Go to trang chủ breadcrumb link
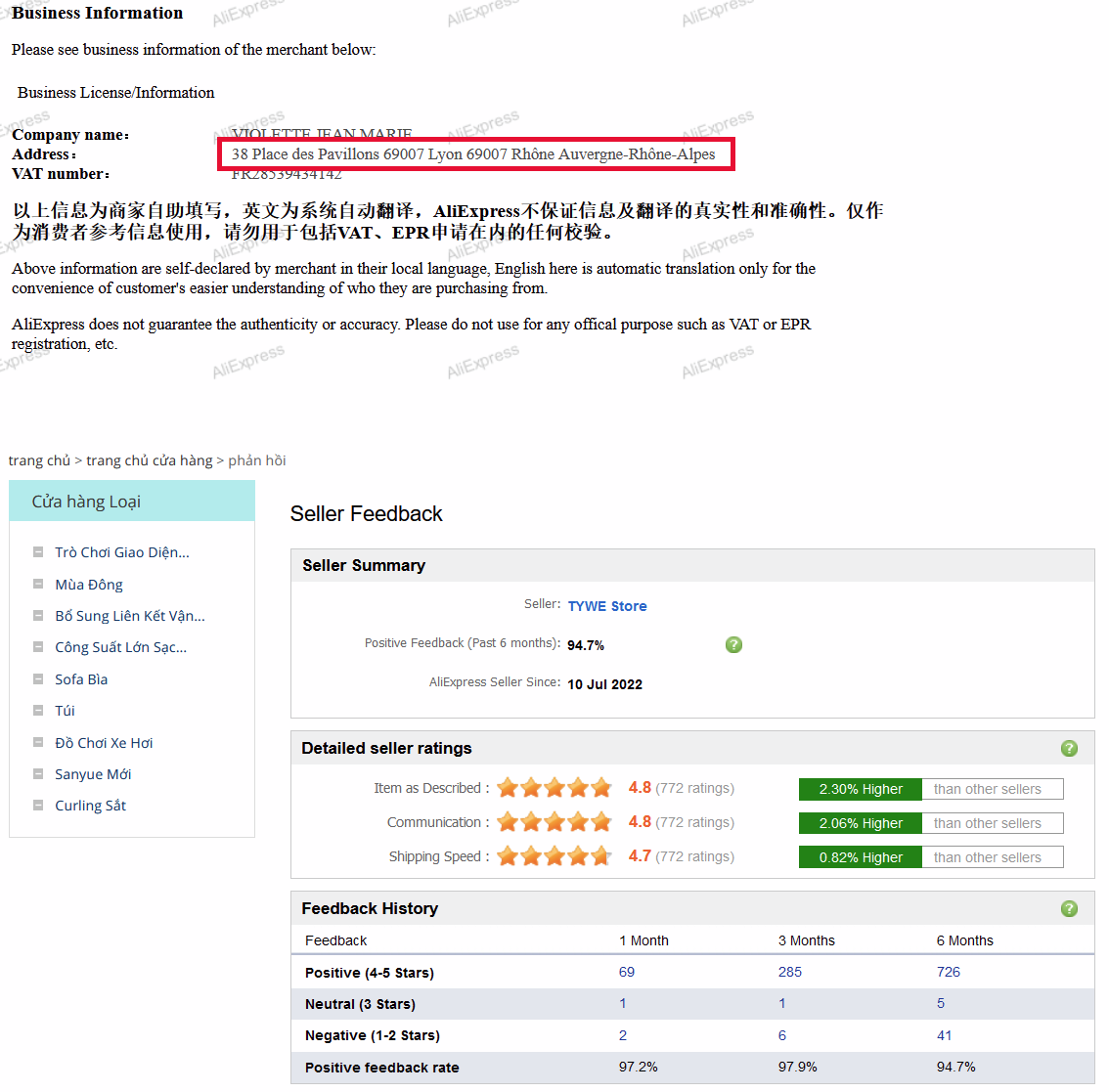1109x1092 pixels. (39, 460)
